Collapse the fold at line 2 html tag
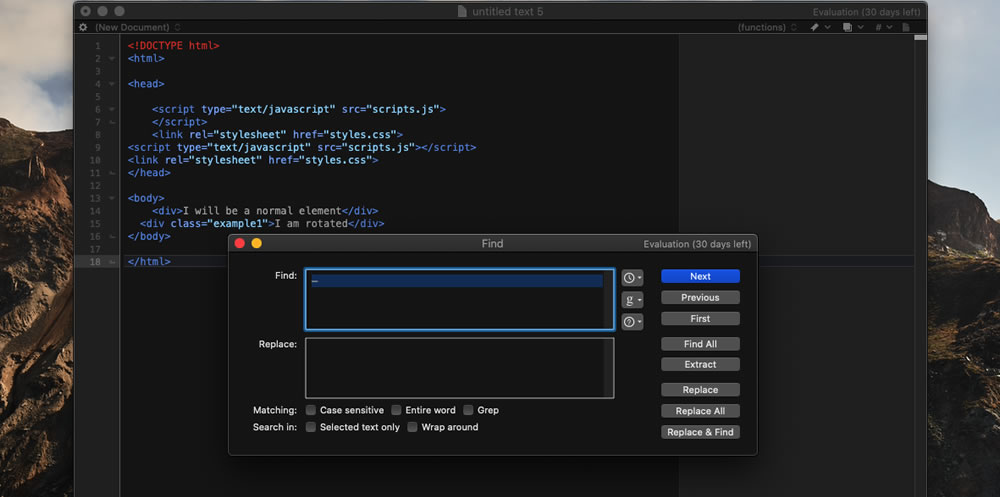 (112, 59)
